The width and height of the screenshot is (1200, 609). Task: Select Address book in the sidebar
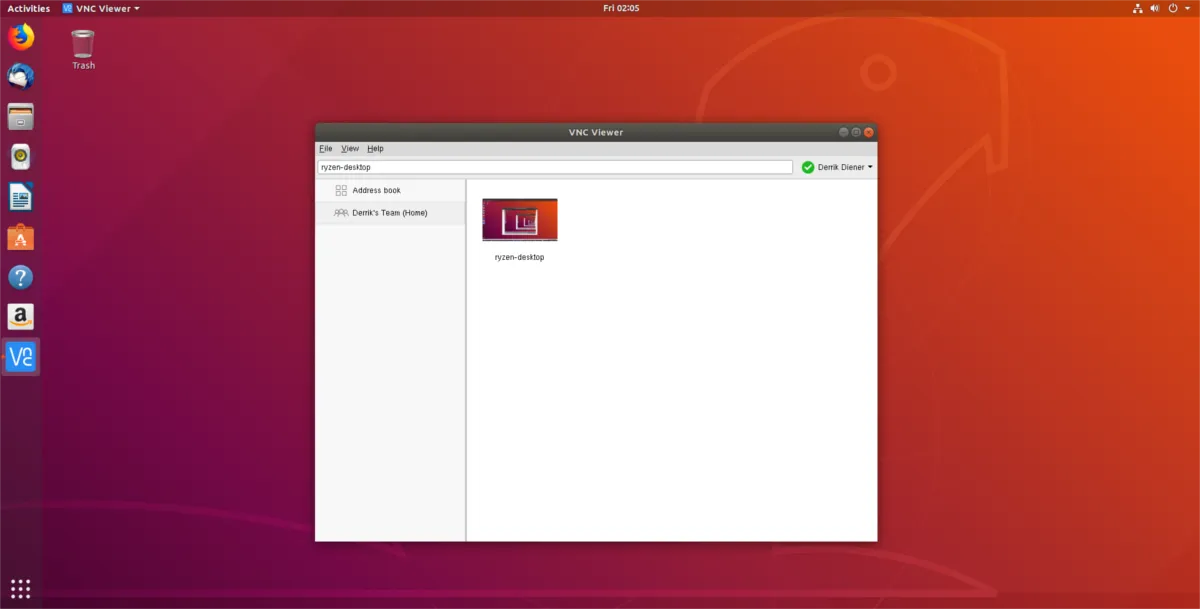pyautogui.click(x=390, y=190)
